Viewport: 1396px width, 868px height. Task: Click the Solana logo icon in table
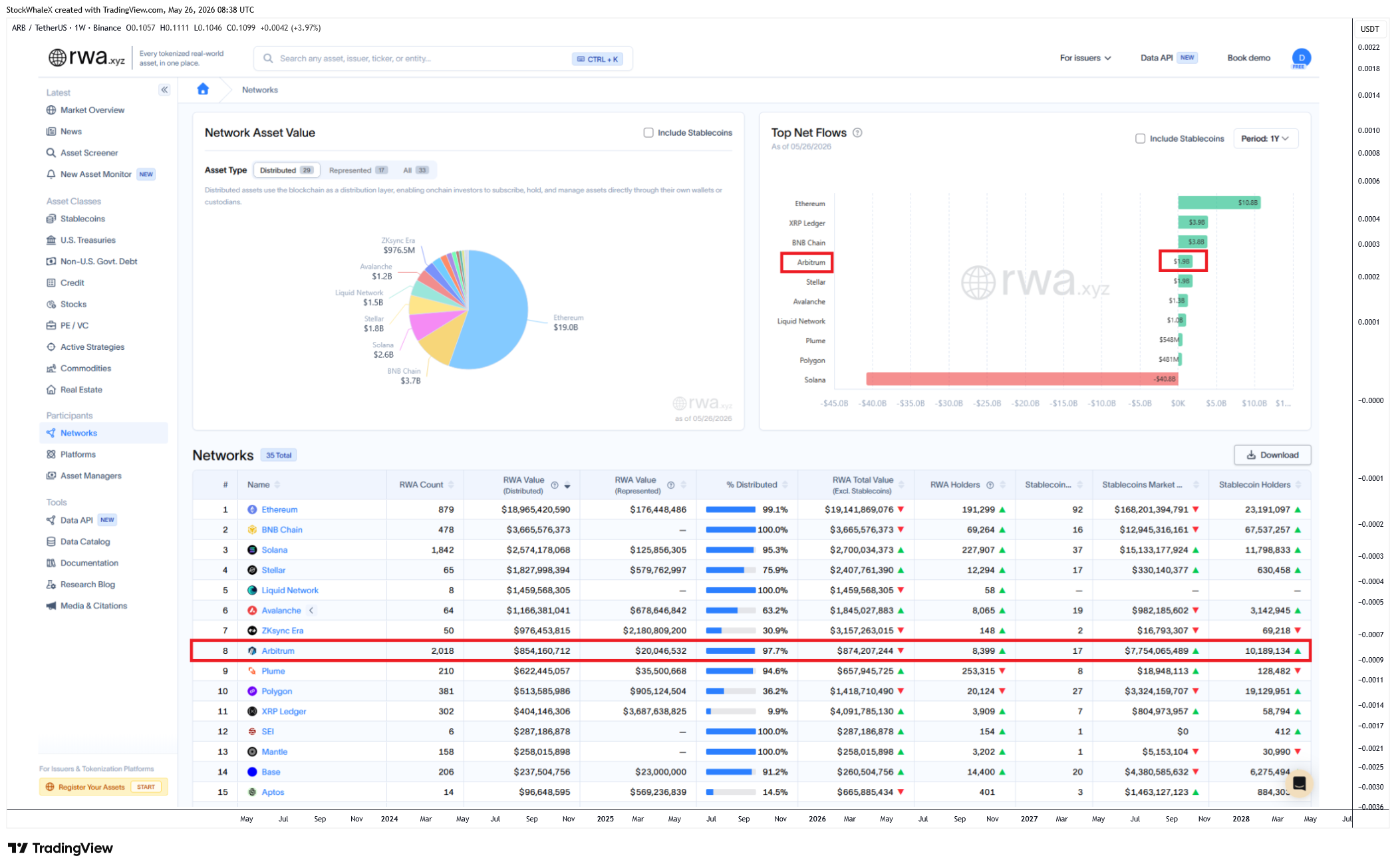[x=252, y=549]
